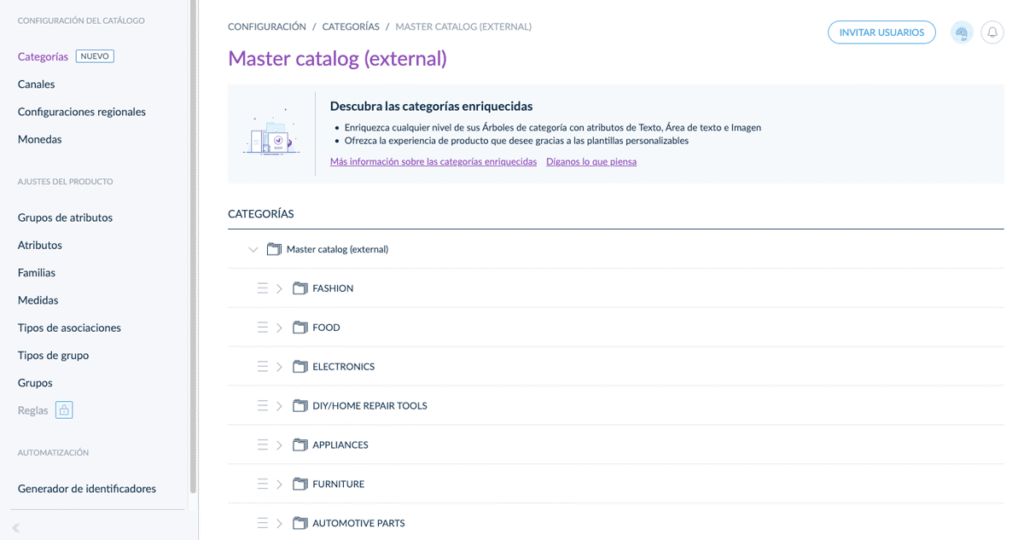Collapse the Master catalog (external) tree
The image size is (1024, 540).
point(253,249)
